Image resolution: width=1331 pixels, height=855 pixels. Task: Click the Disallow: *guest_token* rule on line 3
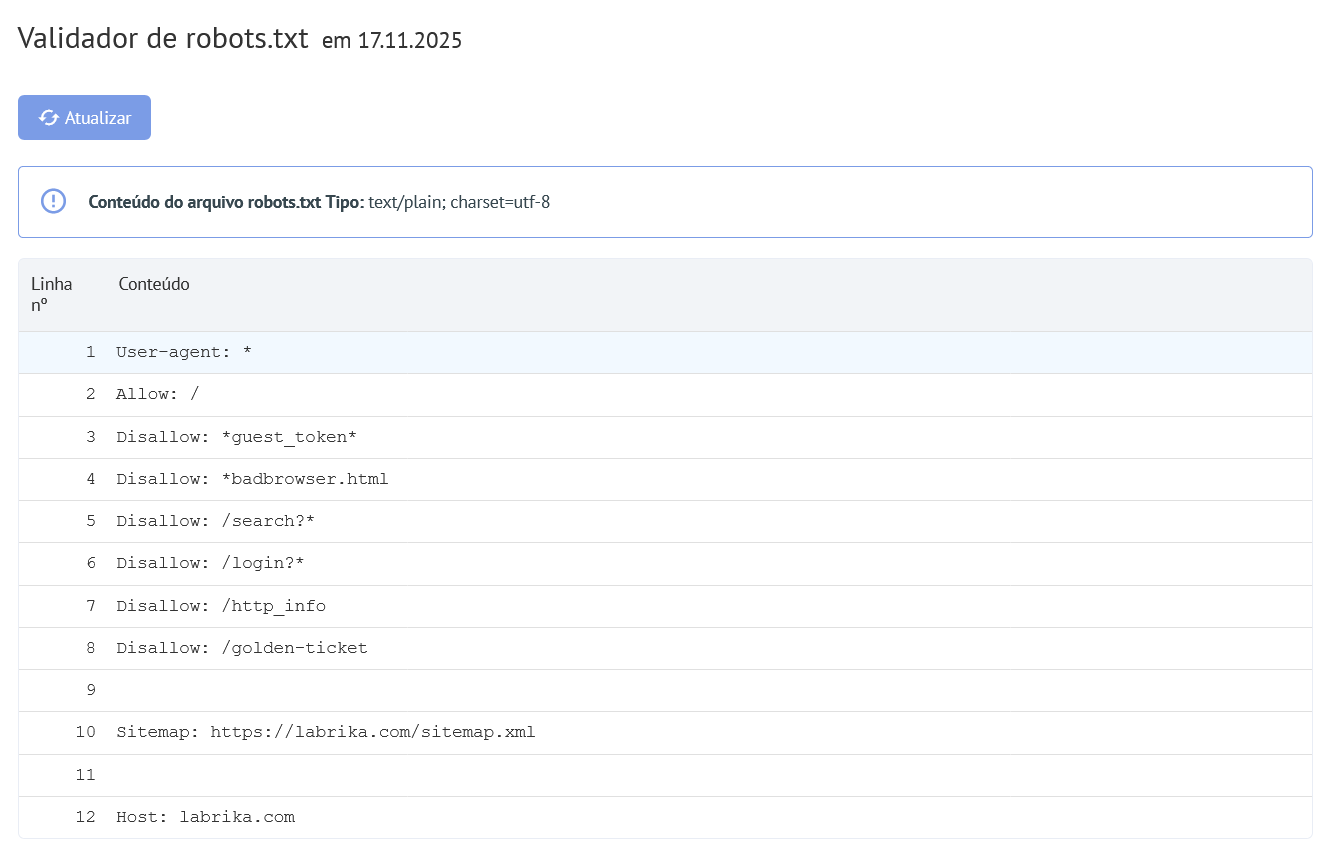tap(235, 436)
